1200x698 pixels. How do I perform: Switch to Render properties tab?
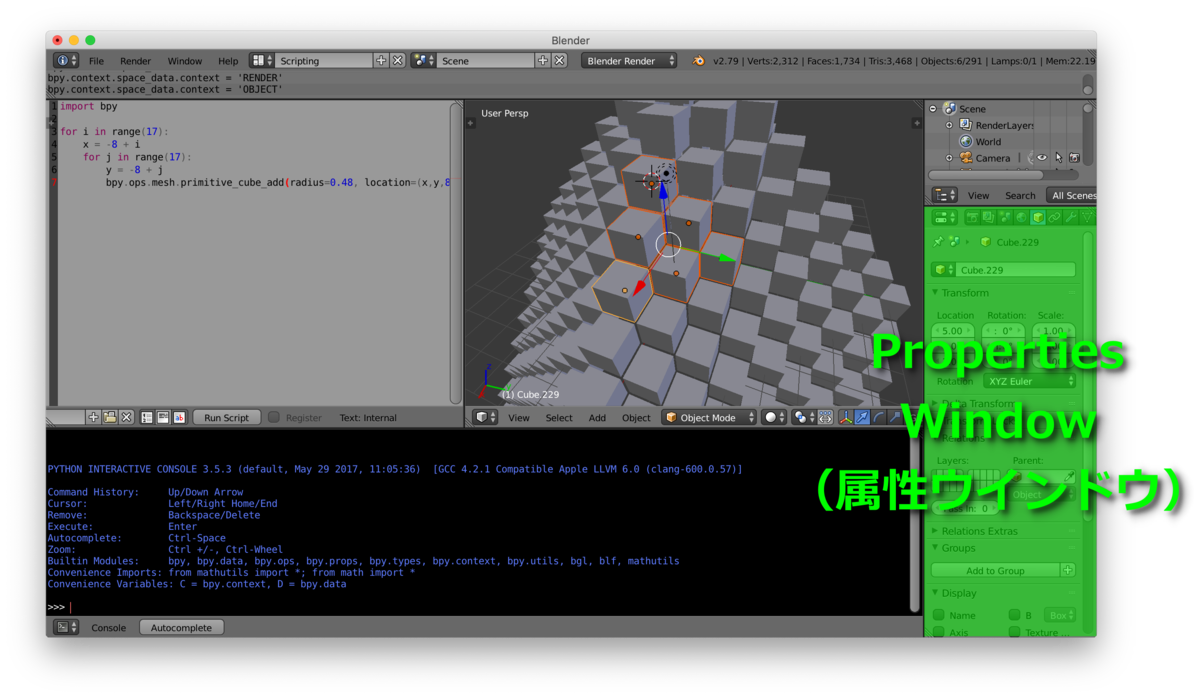973,217
